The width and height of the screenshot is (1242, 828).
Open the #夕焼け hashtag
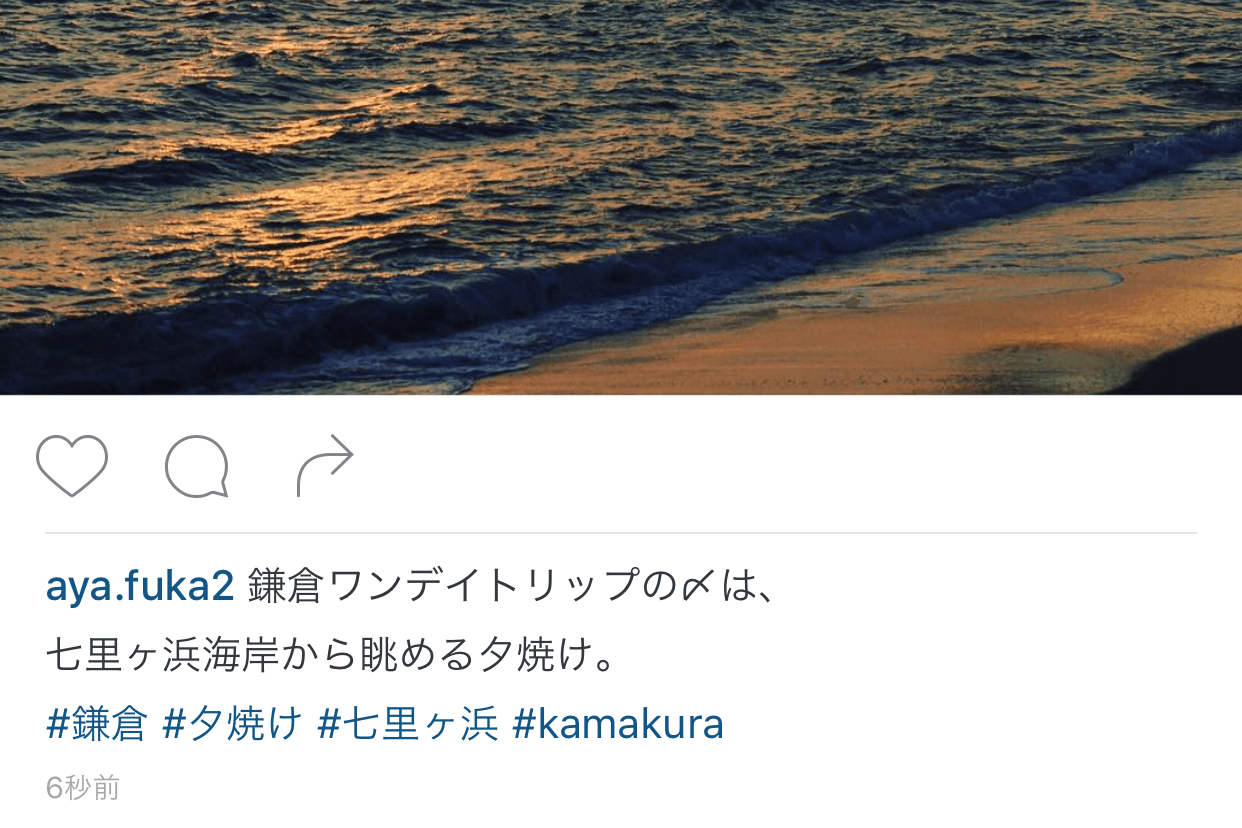pos(232,724)
